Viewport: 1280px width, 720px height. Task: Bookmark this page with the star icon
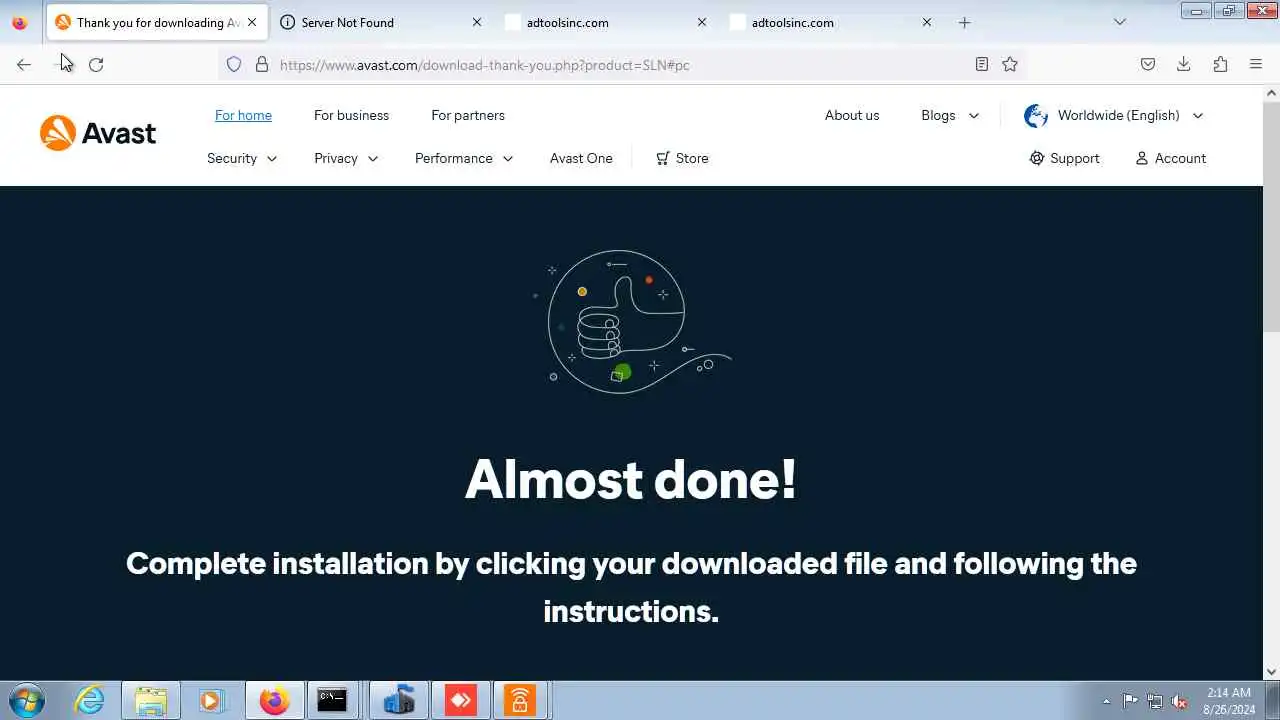coord(1010,64)
